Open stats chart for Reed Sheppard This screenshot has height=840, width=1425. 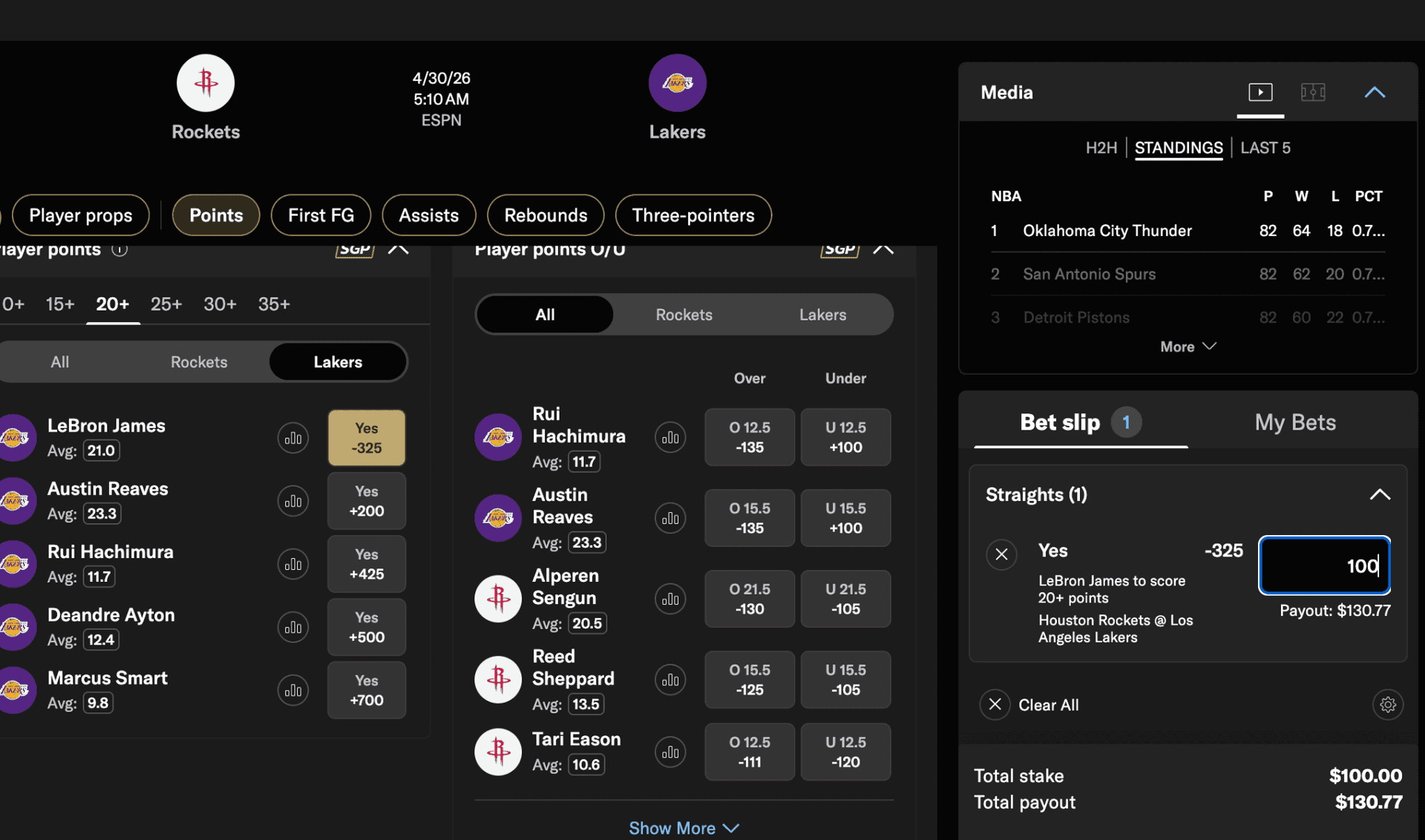(670, 680)
